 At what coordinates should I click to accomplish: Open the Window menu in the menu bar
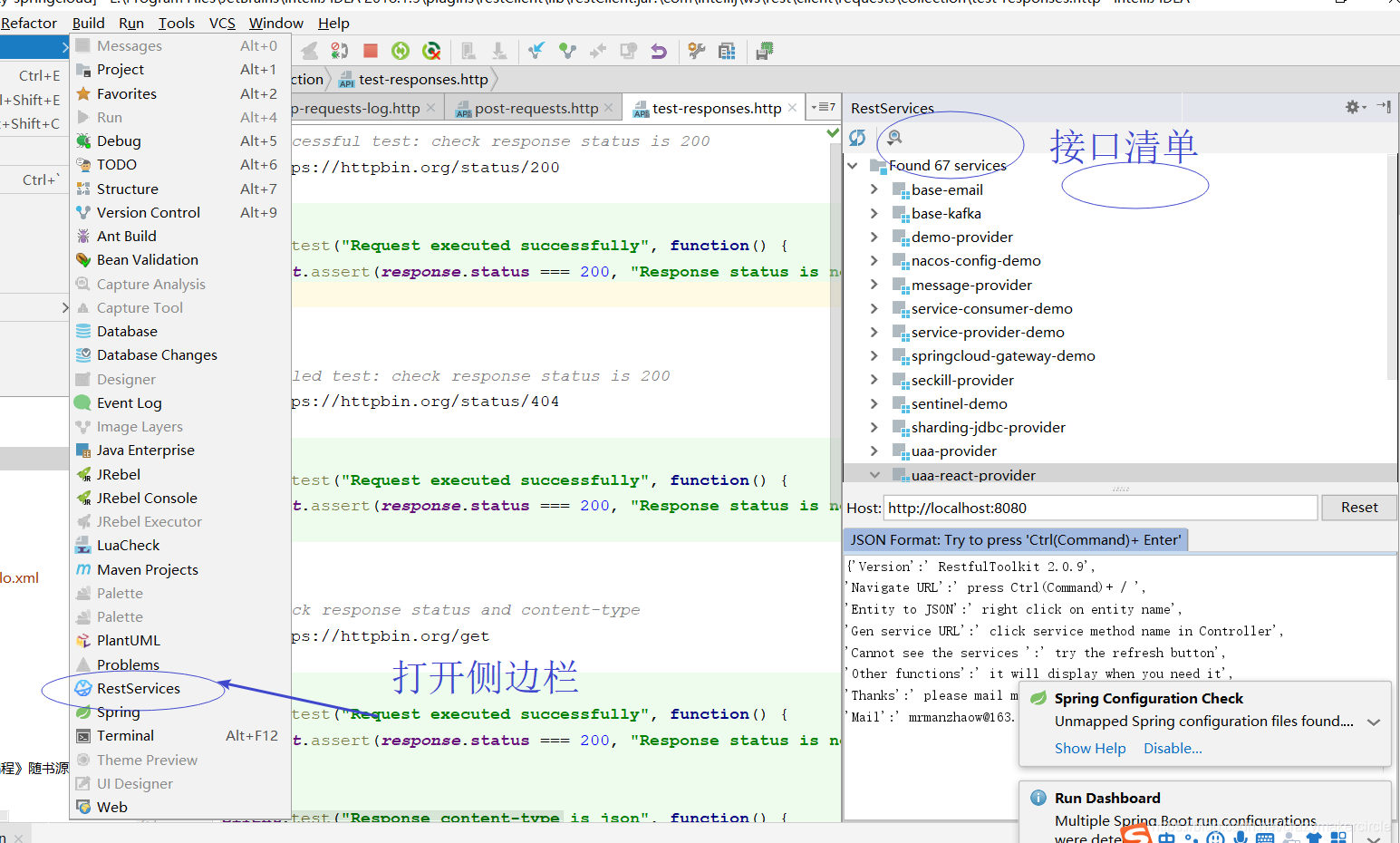click(x=276, y=24)
